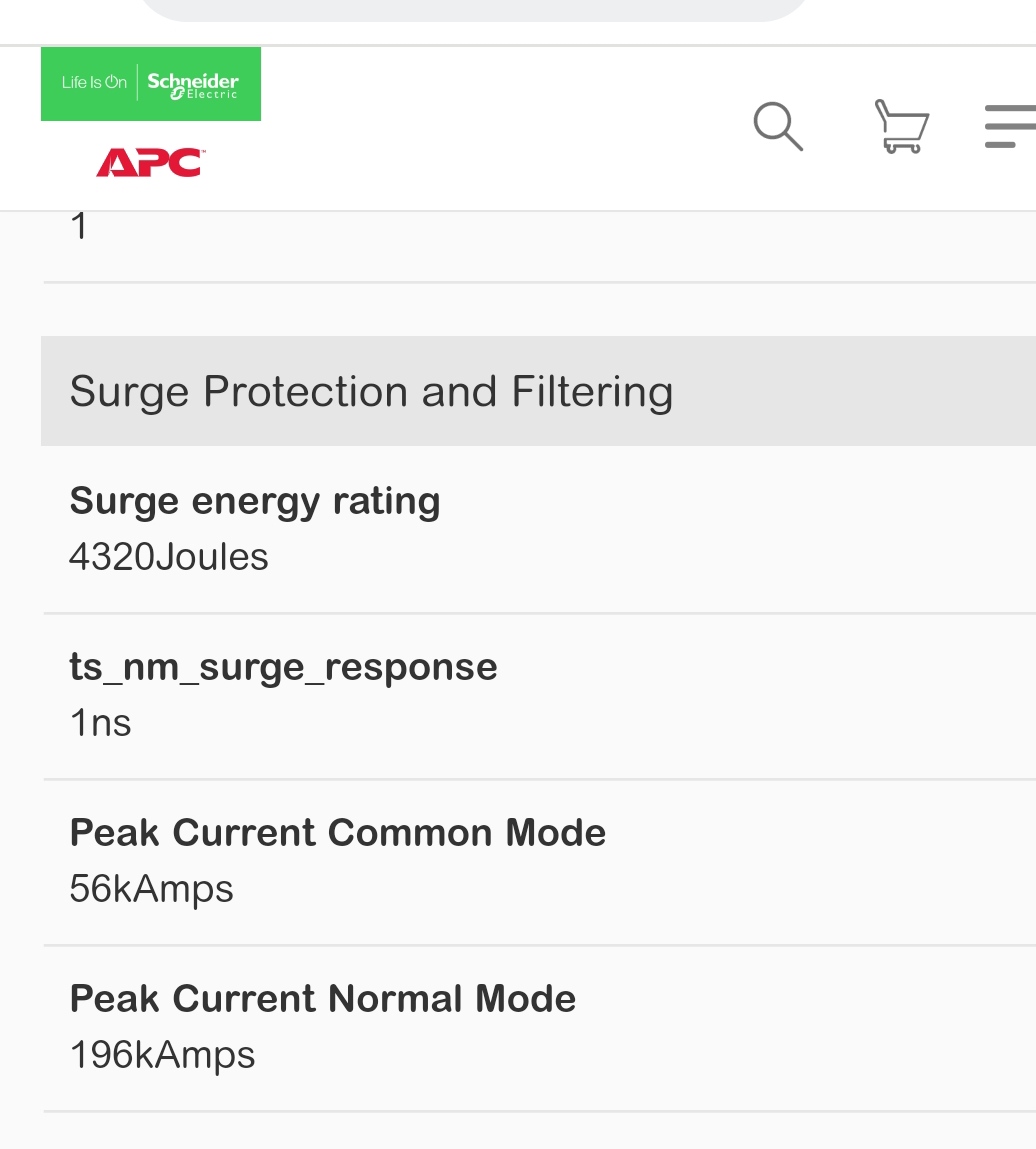Collapse the Surge Protection and Filtering section

(539, 391)
